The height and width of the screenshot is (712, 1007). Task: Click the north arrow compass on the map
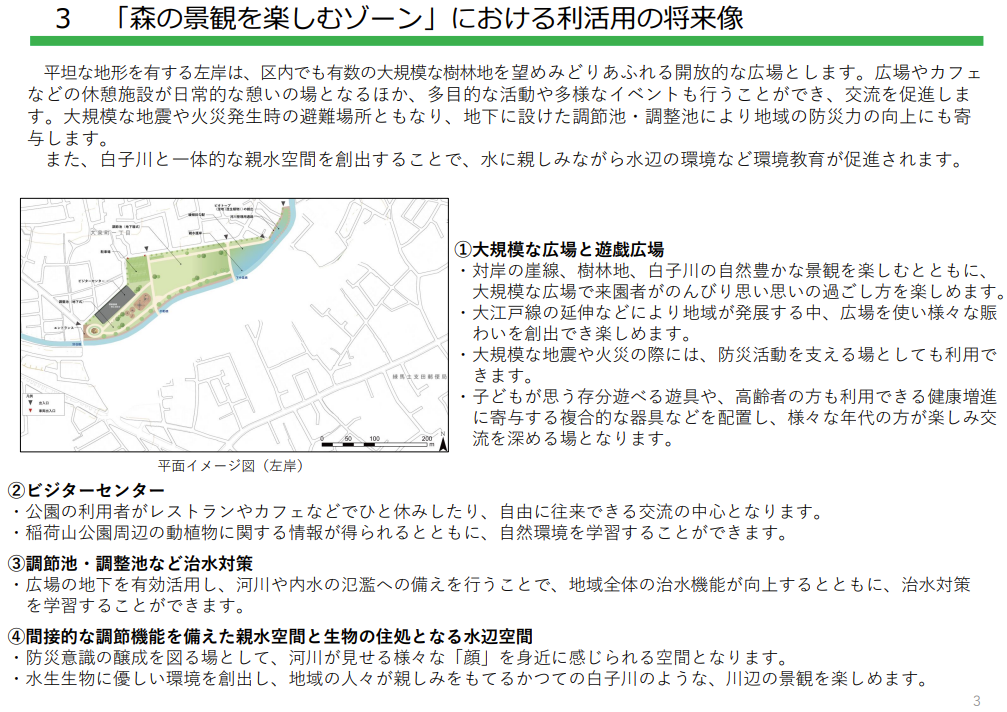pos(441,443)
